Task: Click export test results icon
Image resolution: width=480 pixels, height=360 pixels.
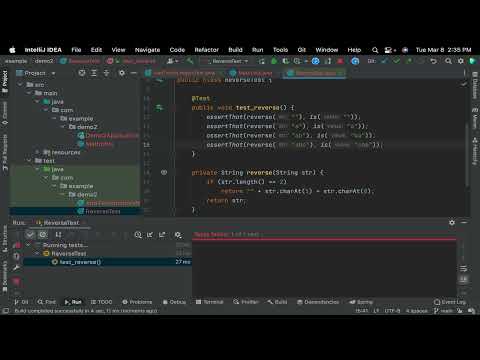Action: 162,235
